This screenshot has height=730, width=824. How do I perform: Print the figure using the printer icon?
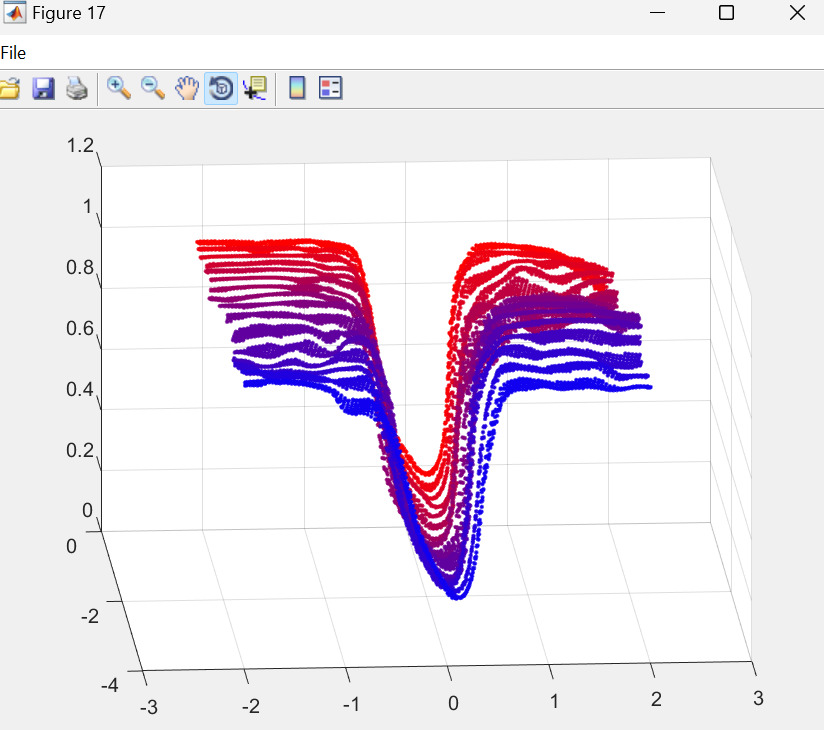click(76, 89)
